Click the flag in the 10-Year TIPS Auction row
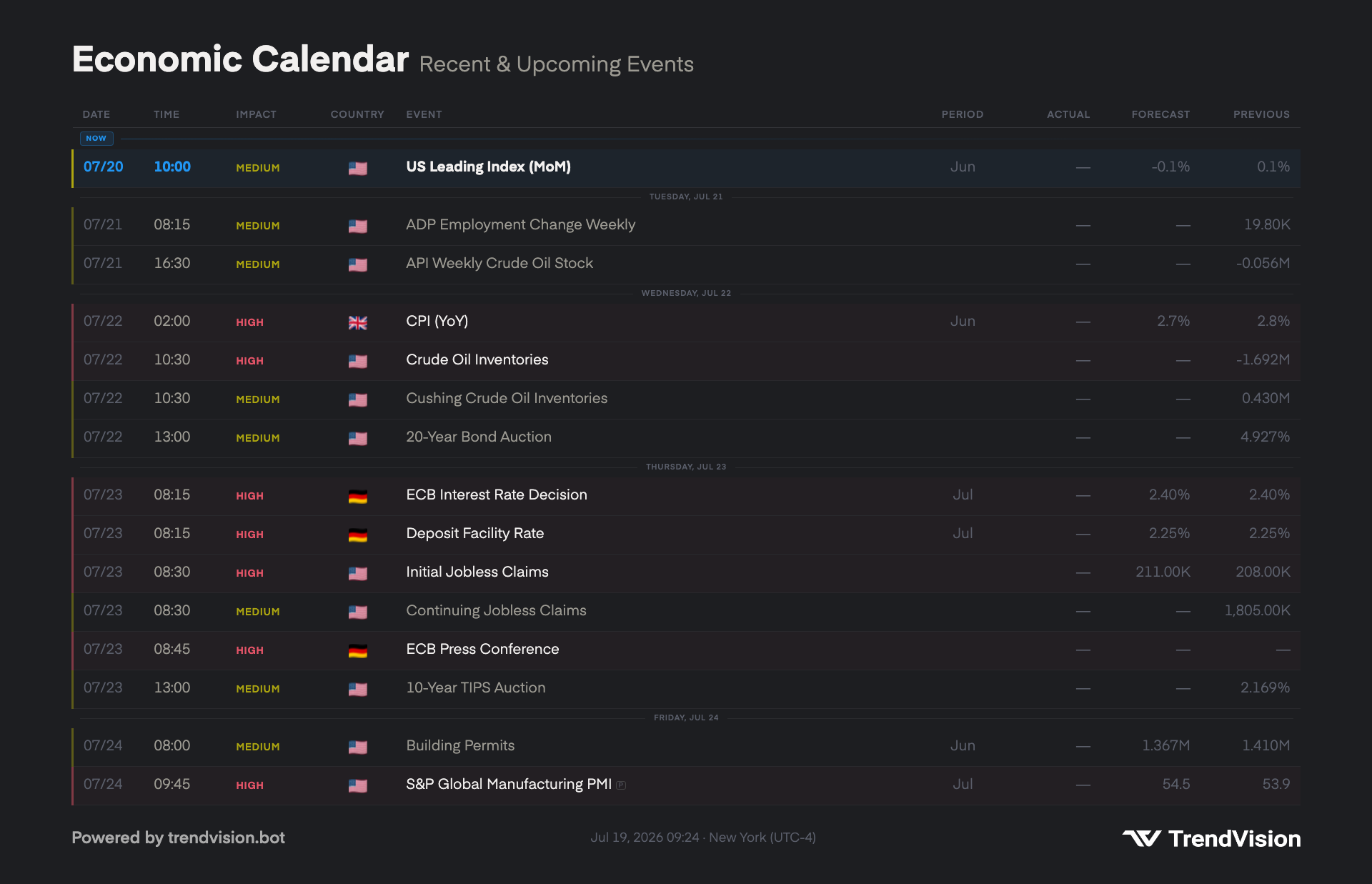The width and height of the screenshot is (1372, 884). coord(357,689)
